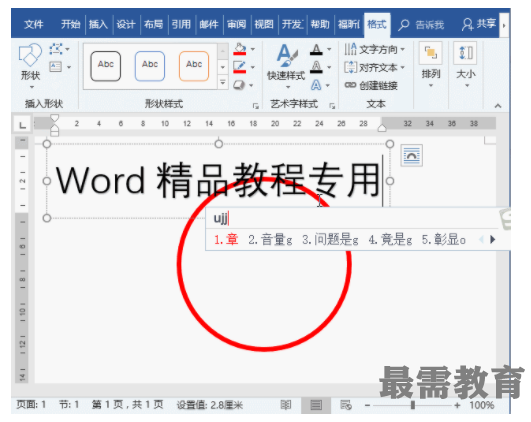The image size is (531, 422).
Task: Click the Tell Me search box
Action: (x=421, y=25)
